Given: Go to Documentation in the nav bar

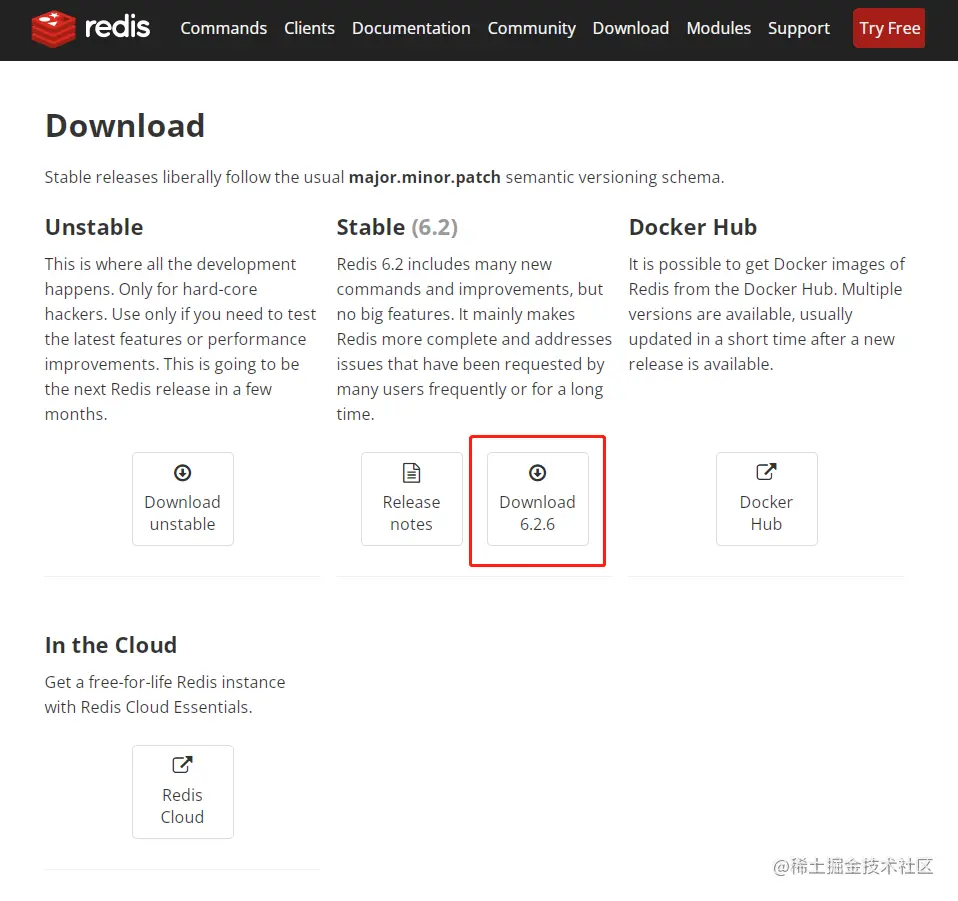Looking at the screenshot, I should point(411,28).
